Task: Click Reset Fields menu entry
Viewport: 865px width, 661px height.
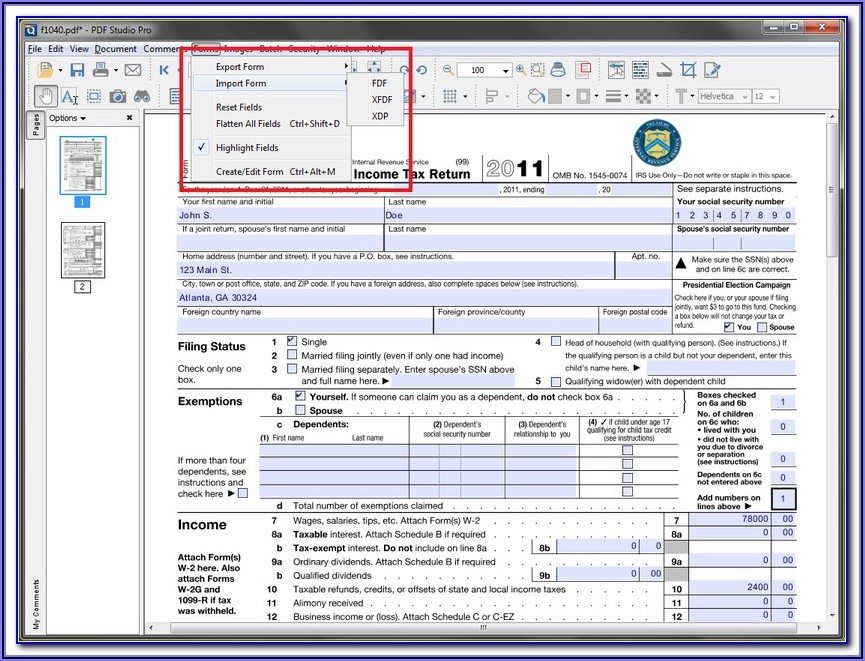Action: tap(239, 107)
